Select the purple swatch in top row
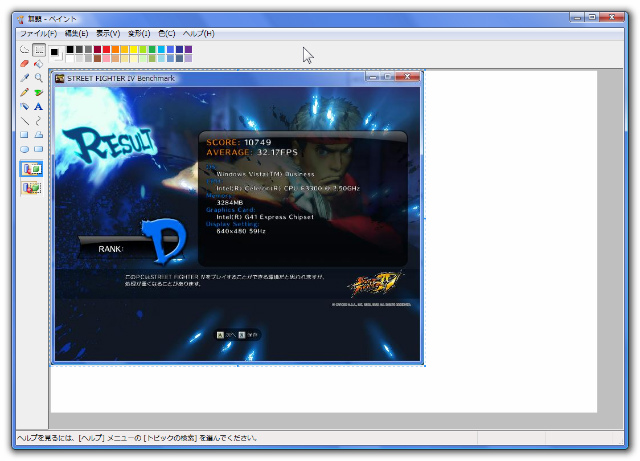This screenshot has height=461, width=640. click(188, 50)
